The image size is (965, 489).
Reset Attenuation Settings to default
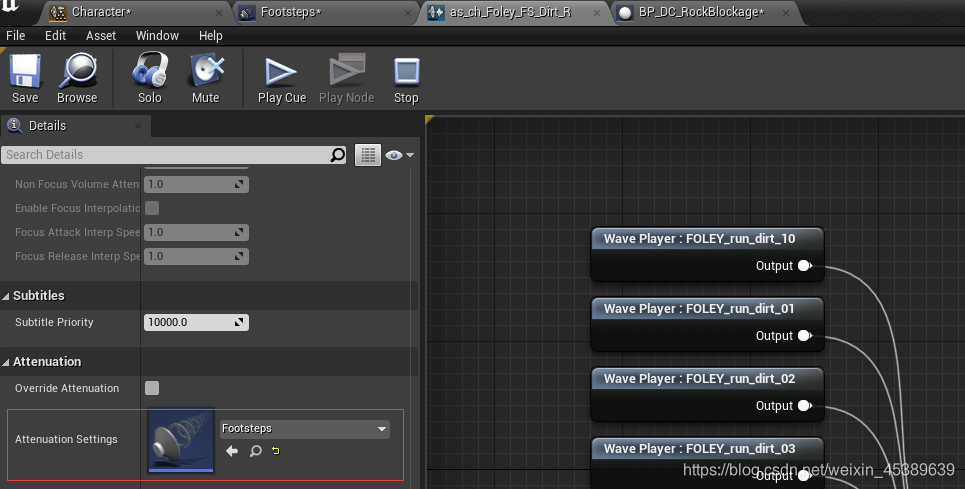pyautogui.click(x=276, y=451)
